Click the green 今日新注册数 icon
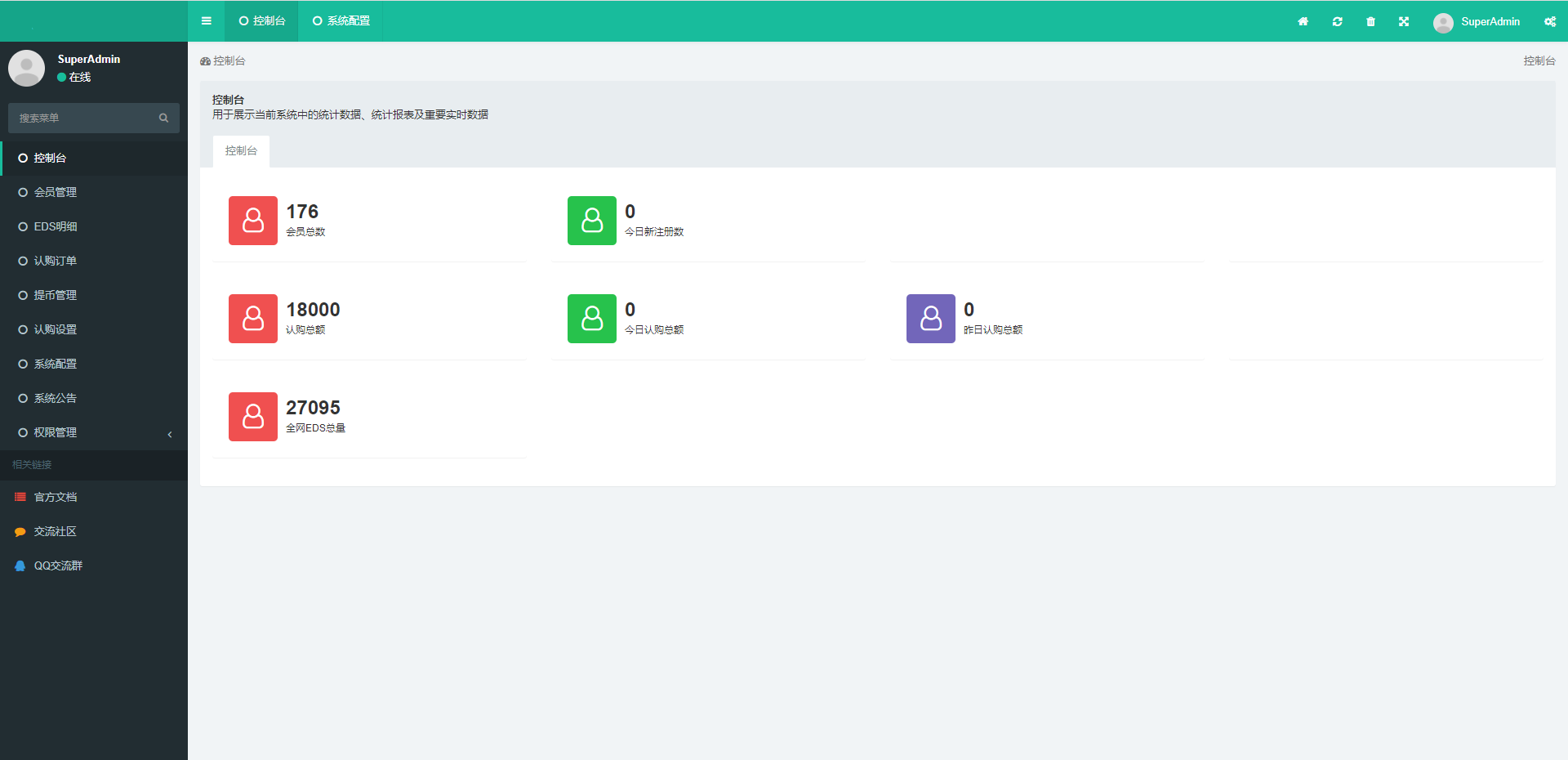Viewport: 1568px width, 760px height. click(x=591, y=221)
